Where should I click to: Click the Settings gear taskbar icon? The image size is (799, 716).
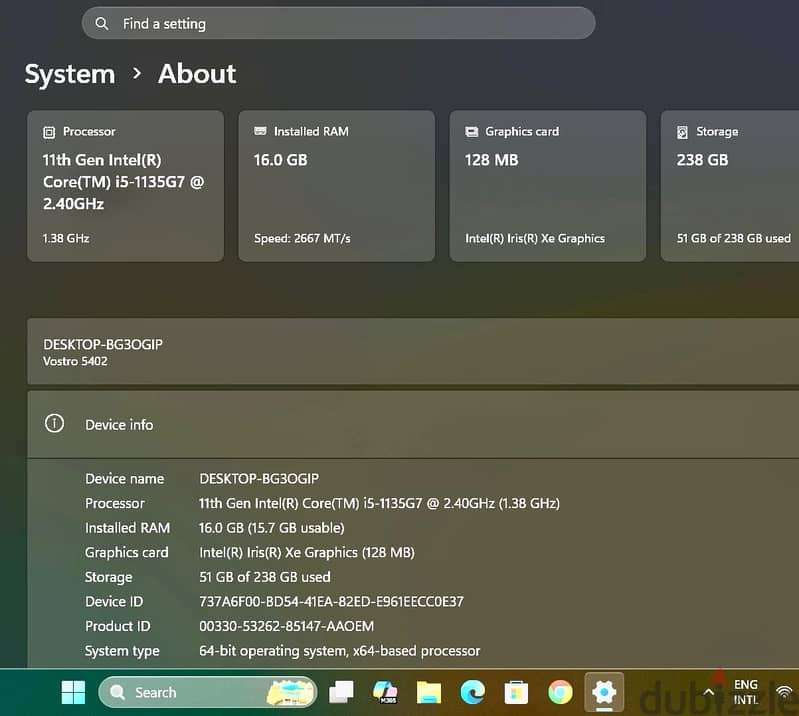click(604, 693)
